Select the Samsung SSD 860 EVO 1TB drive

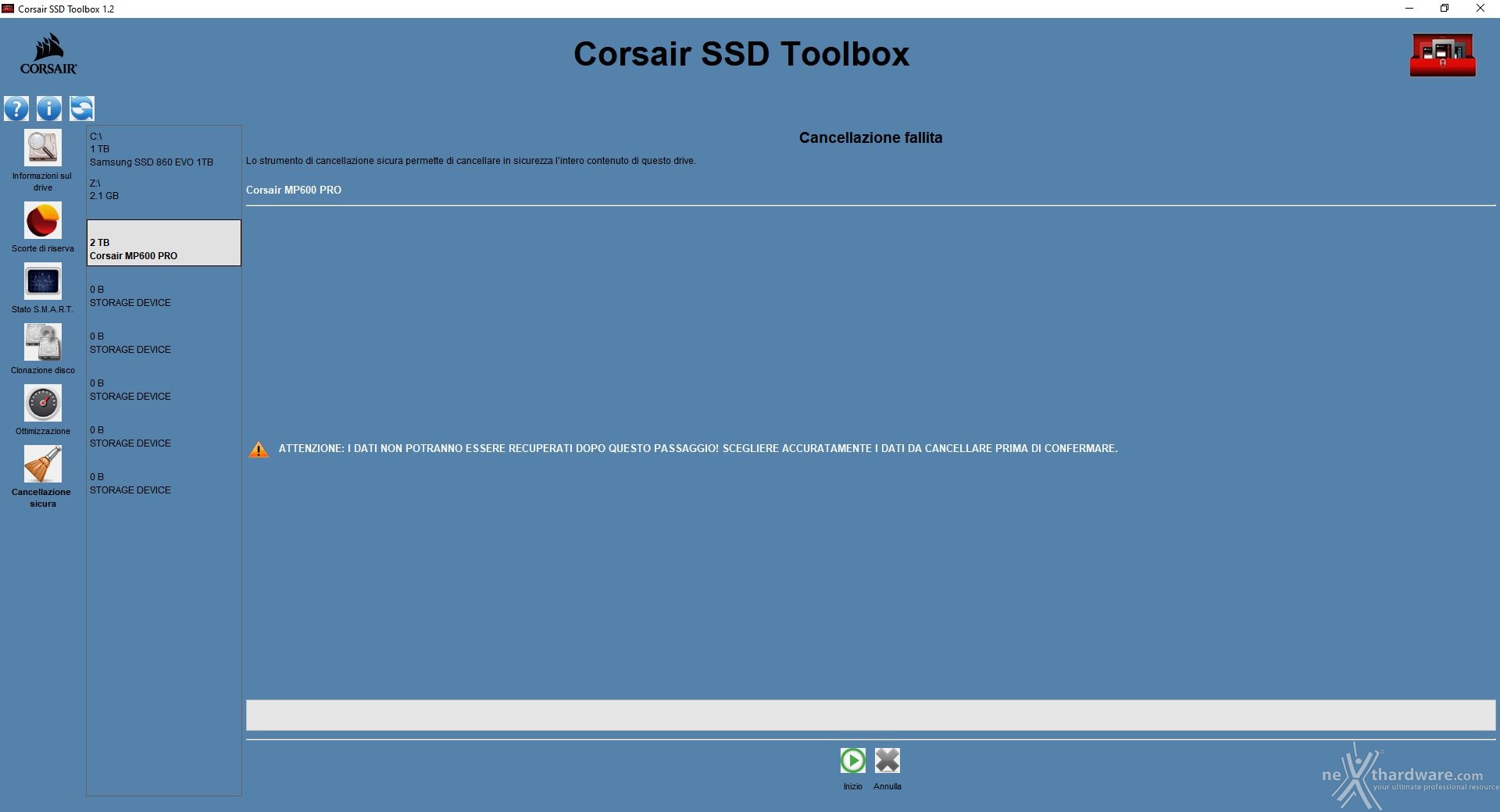coord(163,149)
